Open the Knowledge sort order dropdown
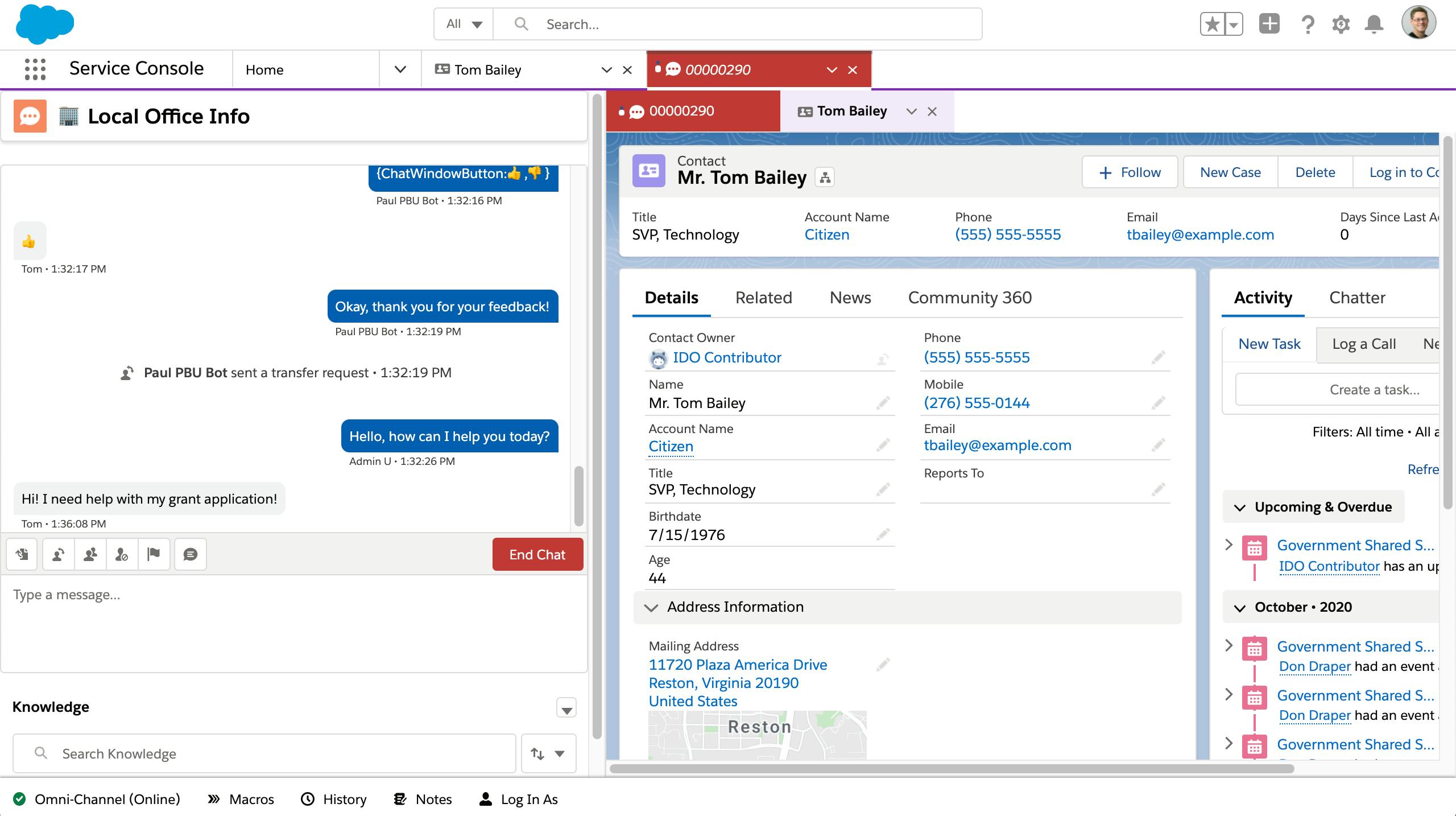1456x816 pixels. (548, 753)
